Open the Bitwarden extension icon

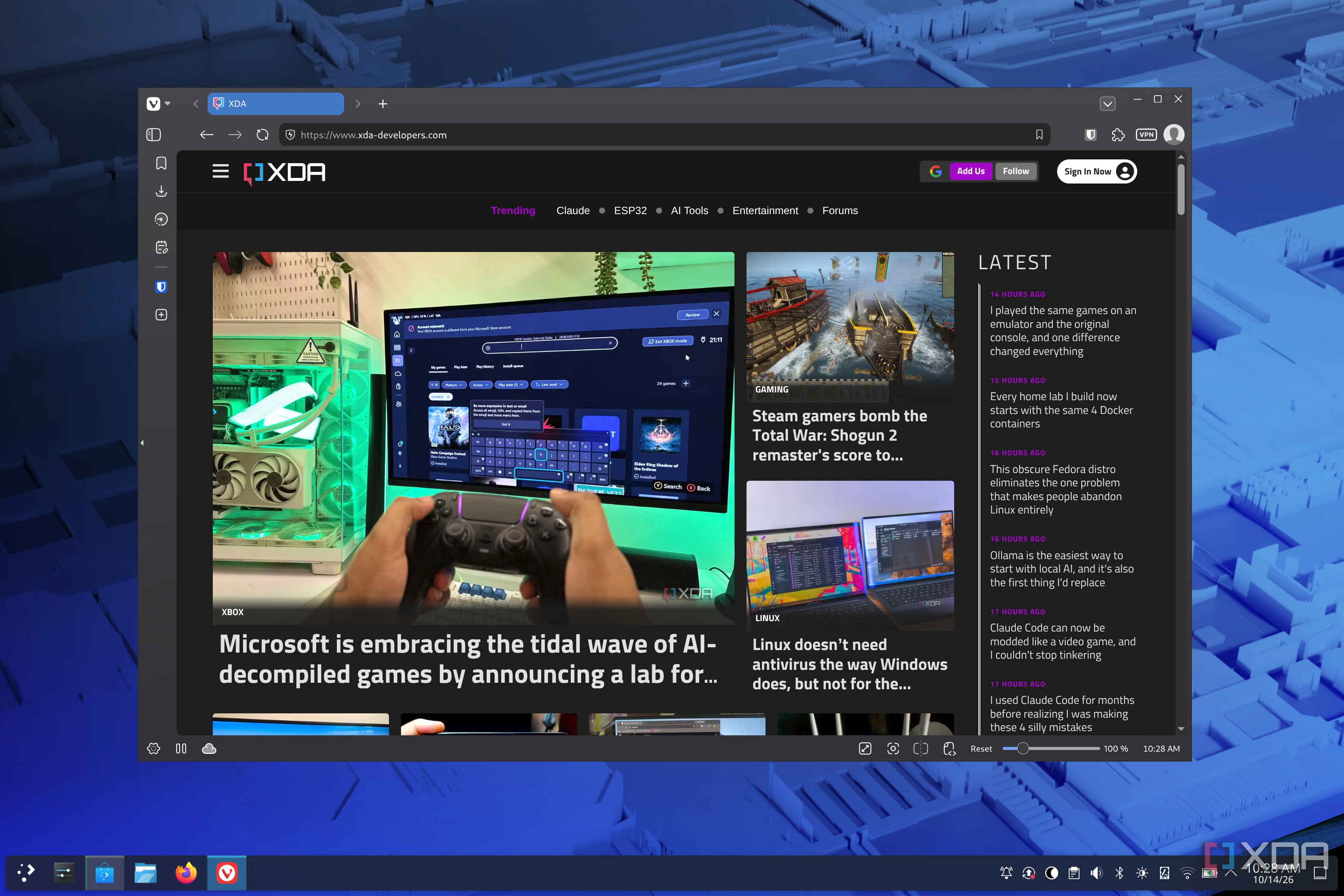[x=1090, y=135]
